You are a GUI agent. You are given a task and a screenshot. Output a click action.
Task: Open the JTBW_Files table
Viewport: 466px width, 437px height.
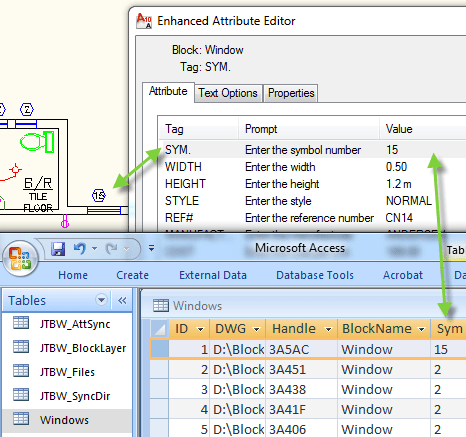[67, 372]
